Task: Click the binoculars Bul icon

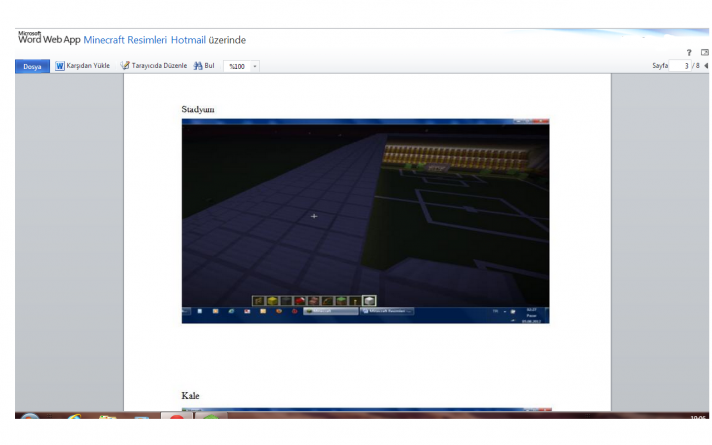Action: coord(198,66)
